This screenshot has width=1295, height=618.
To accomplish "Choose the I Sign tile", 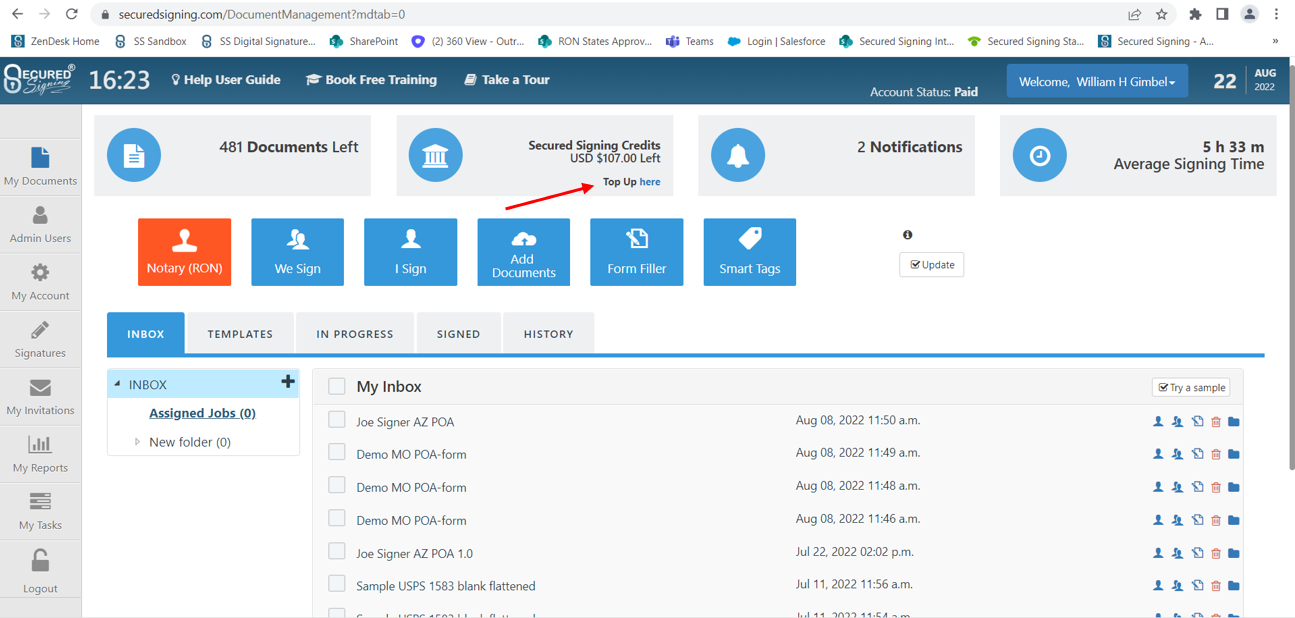I will (410, 252).
